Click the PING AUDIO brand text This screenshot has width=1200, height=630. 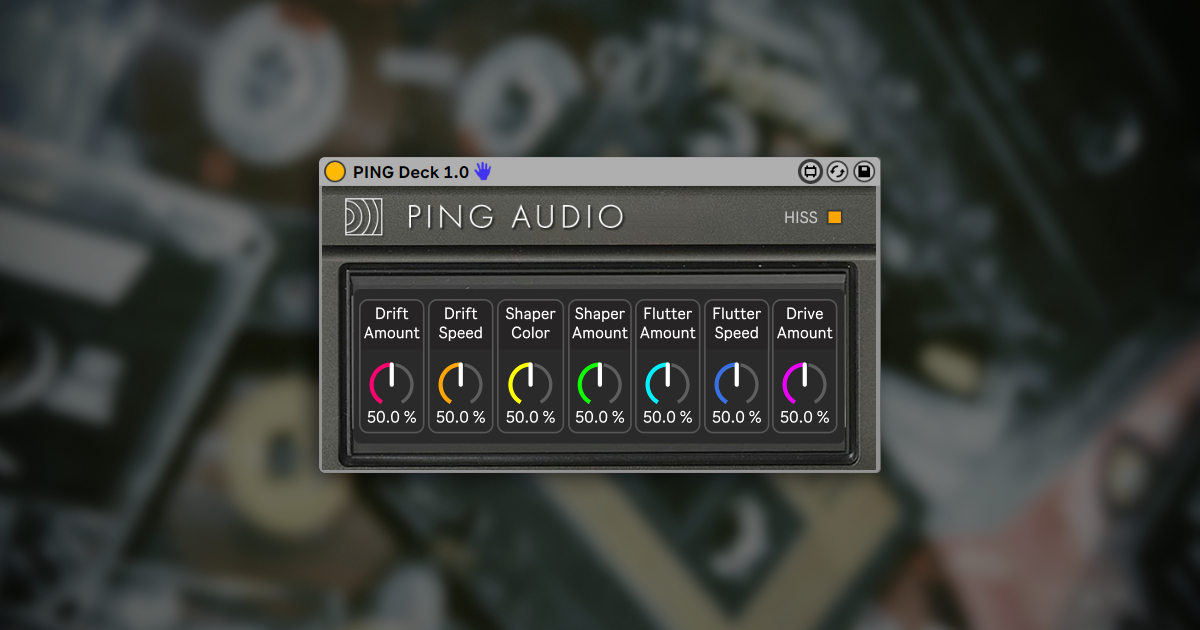coord(515,217)
